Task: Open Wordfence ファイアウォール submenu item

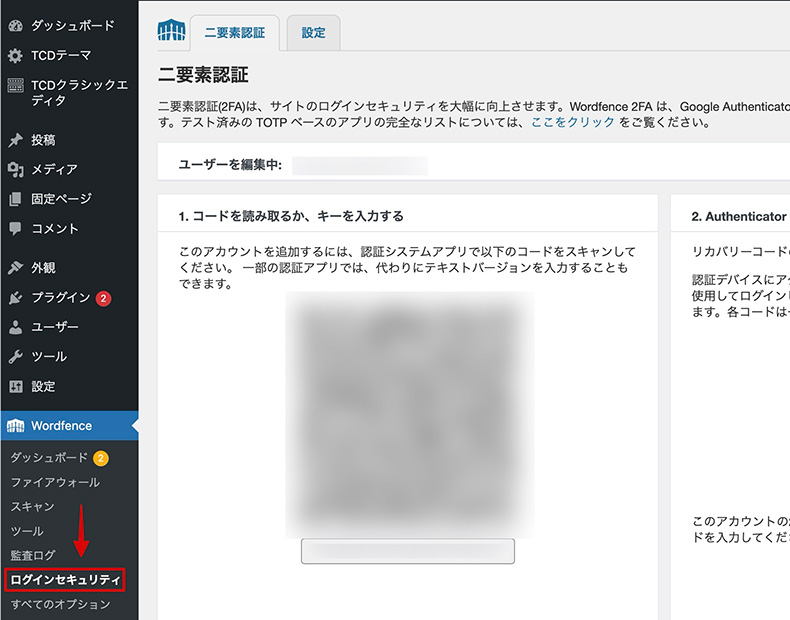Action: click(55, 483)
